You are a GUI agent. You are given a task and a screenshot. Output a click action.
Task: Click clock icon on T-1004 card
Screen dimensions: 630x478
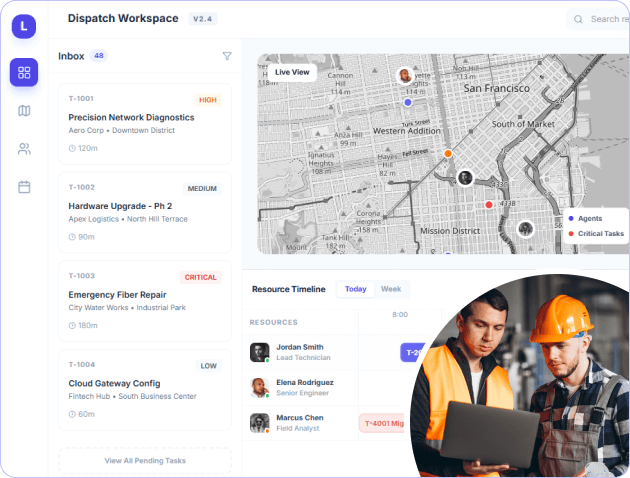coord(72,414)
